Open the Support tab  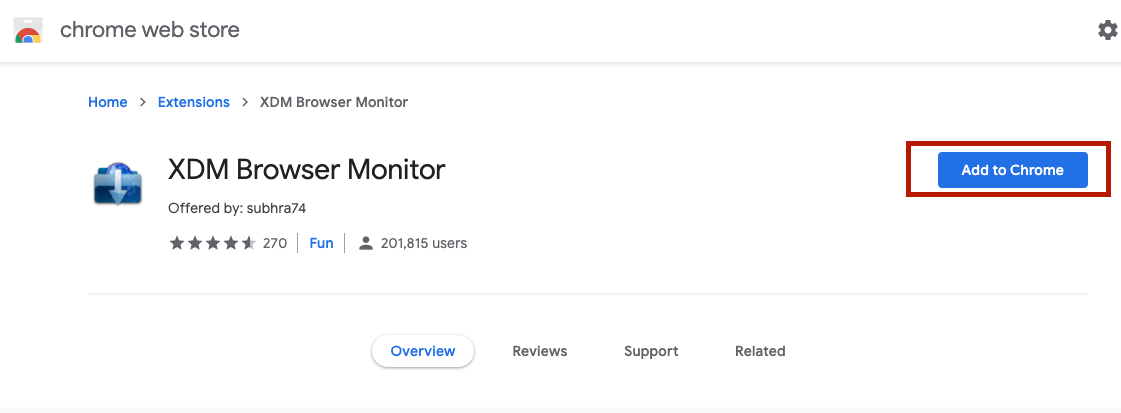coord(651,351)
